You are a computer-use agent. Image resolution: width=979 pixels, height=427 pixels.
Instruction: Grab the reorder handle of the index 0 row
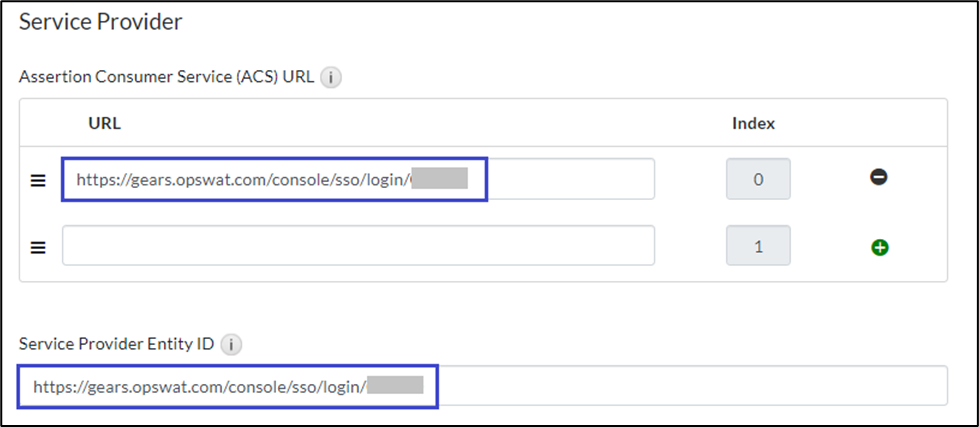click(x=39, y=180)
